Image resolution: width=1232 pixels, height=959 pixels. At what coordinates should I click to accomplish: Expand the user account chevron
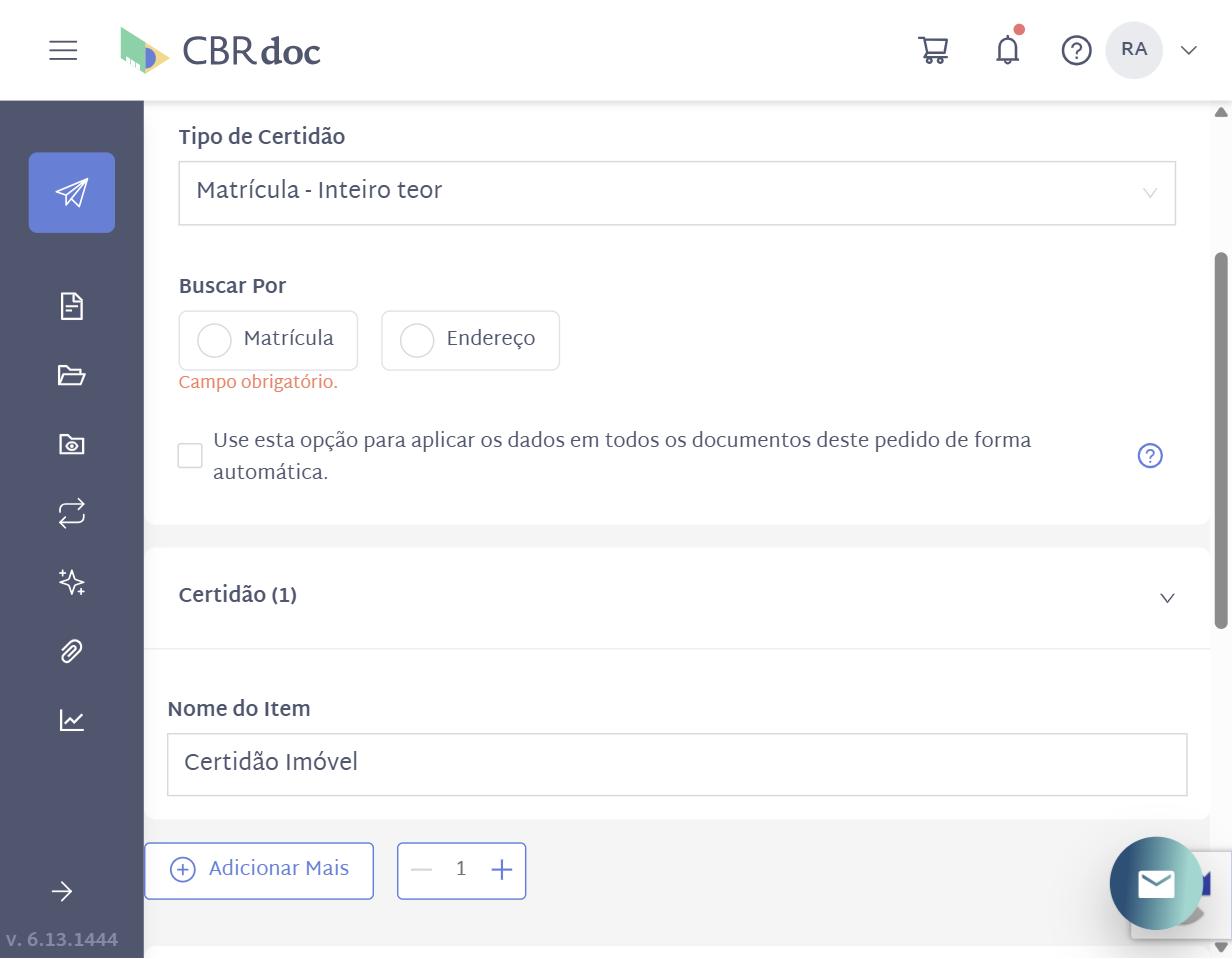[1189, 50]
